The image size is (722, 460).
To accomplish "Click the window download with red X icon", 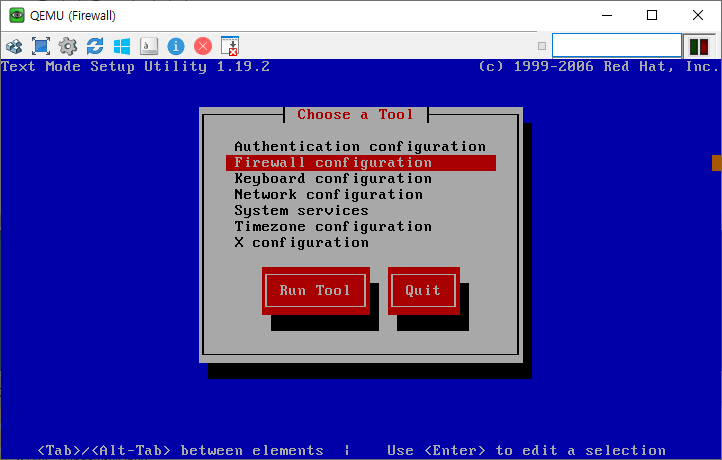I will coord(230,46).
